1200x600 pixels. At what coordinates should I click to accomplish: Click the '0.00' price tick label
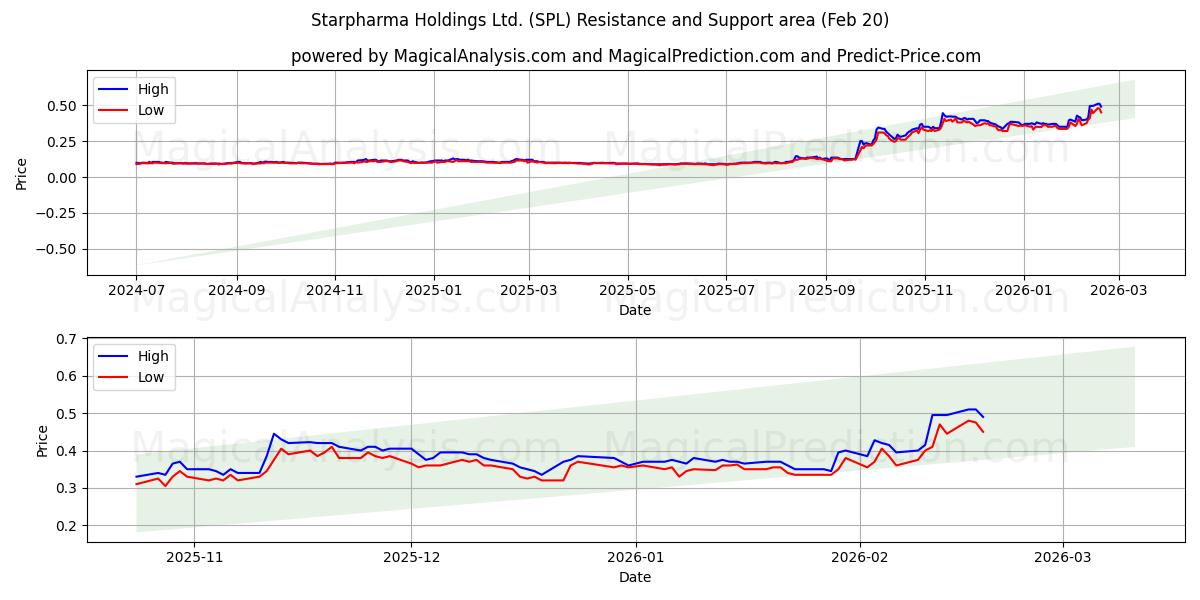tap(64, 177)
